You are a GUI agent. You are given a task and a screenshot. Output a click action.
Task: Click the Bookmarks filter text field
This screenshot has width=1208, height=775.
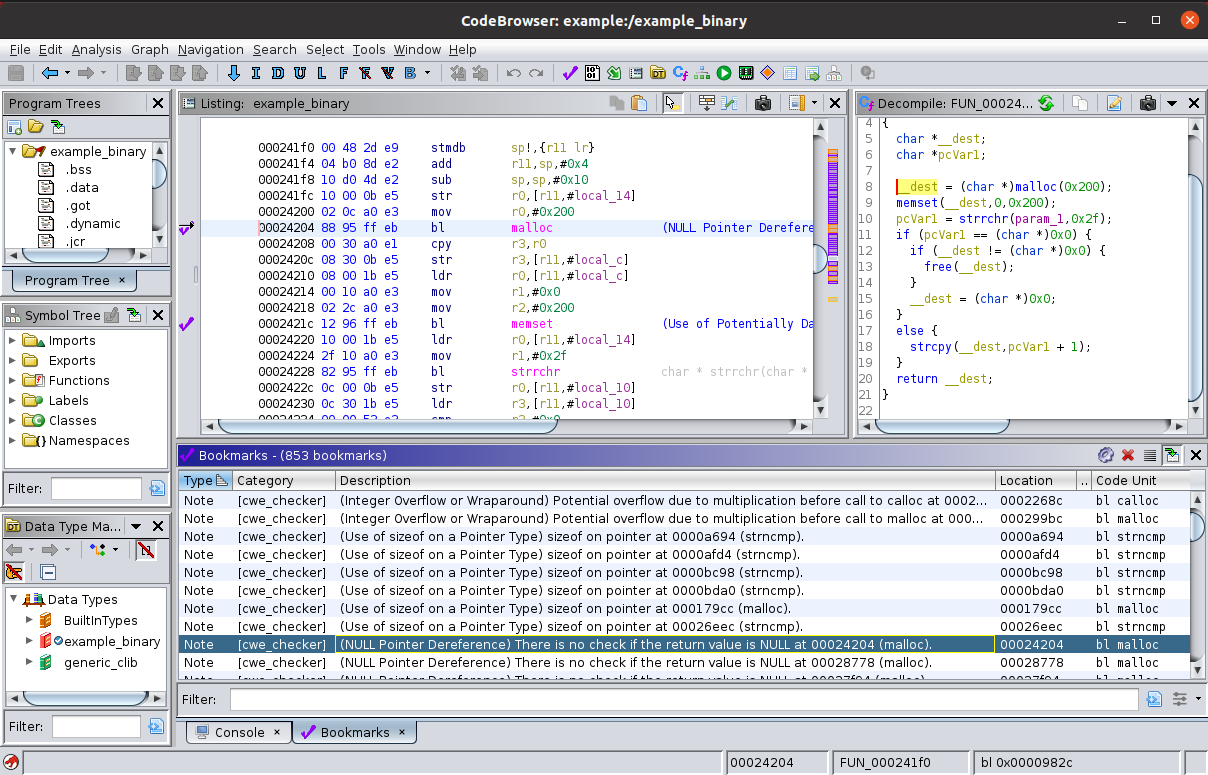click(x=686, y=699)
